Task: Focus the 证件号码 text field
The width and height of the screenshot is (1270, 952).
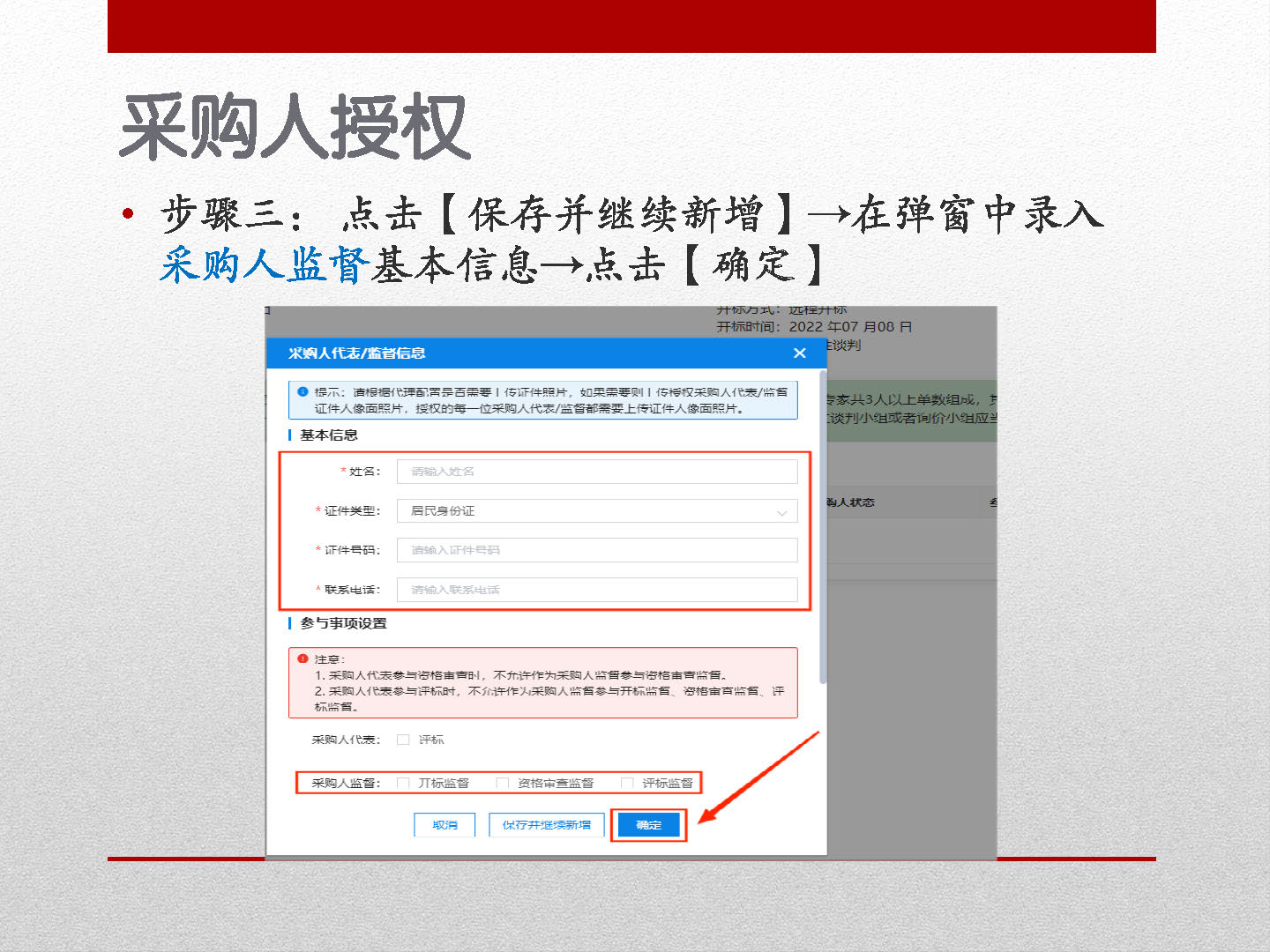Action: 596,550
